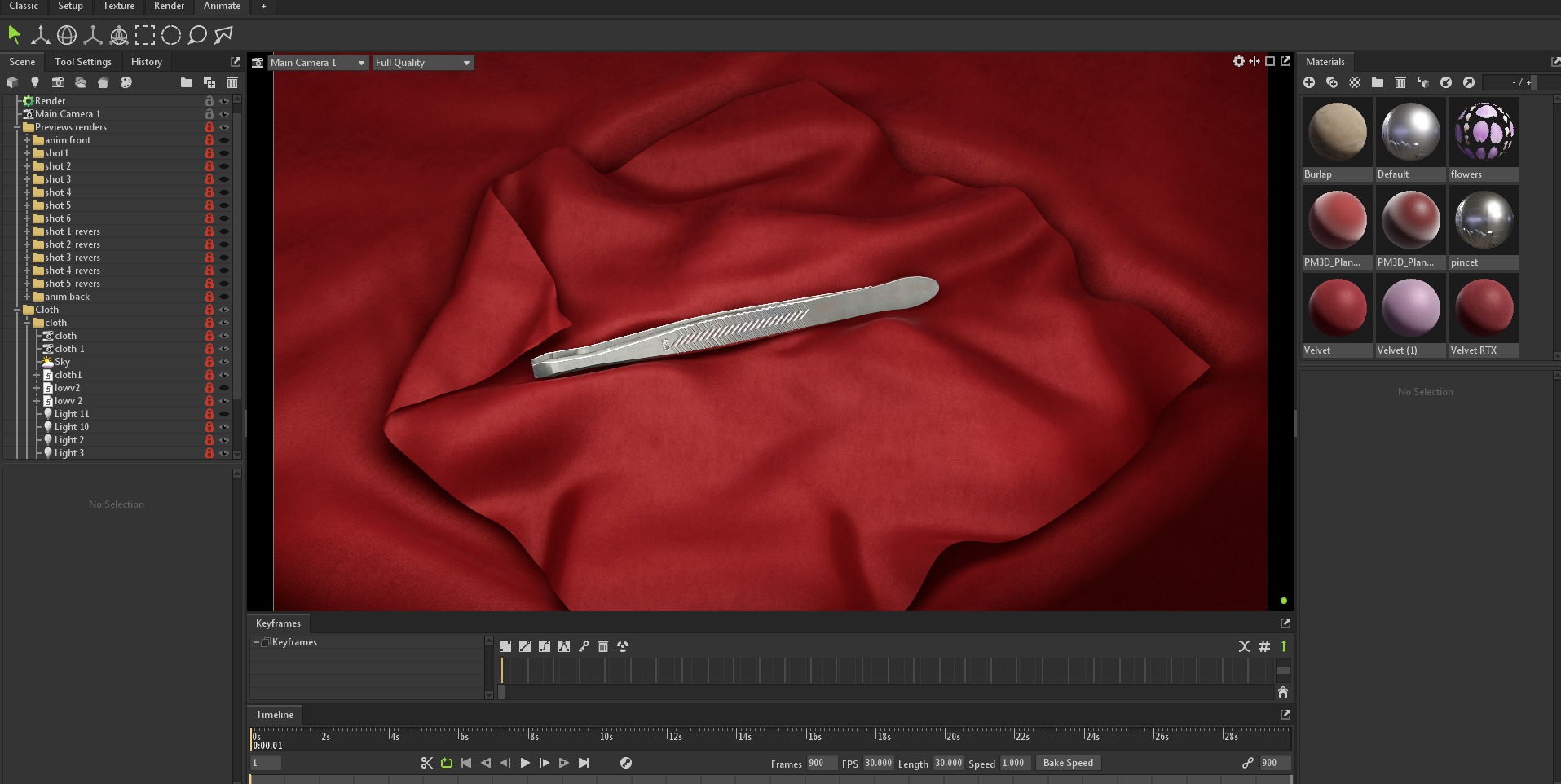This screenshot has height=784, width=1561.
Task: Select the flowers material thumbnail
Action: pyautogui.click(x=1484, y=139)
